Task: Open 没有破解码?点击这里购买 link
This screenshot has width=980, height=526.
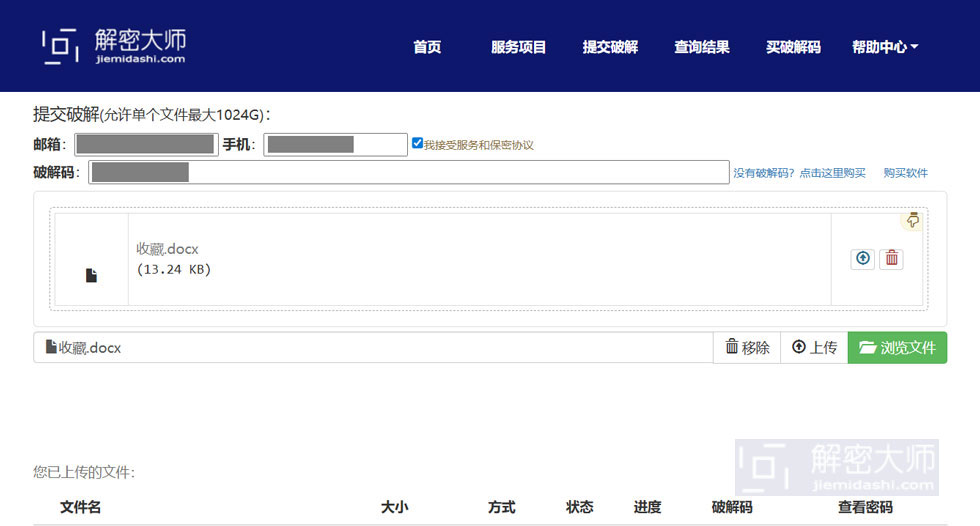Action: [x=799, y=173]
